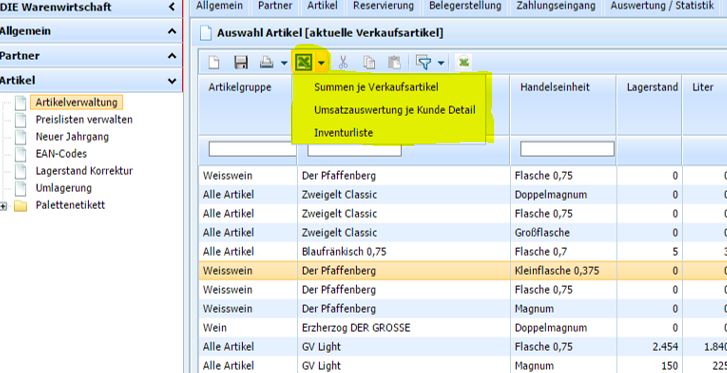Select Summen je Verkaufsartikel menu entry
Viewport: 727px width, 373px height.
click(376, 87)
